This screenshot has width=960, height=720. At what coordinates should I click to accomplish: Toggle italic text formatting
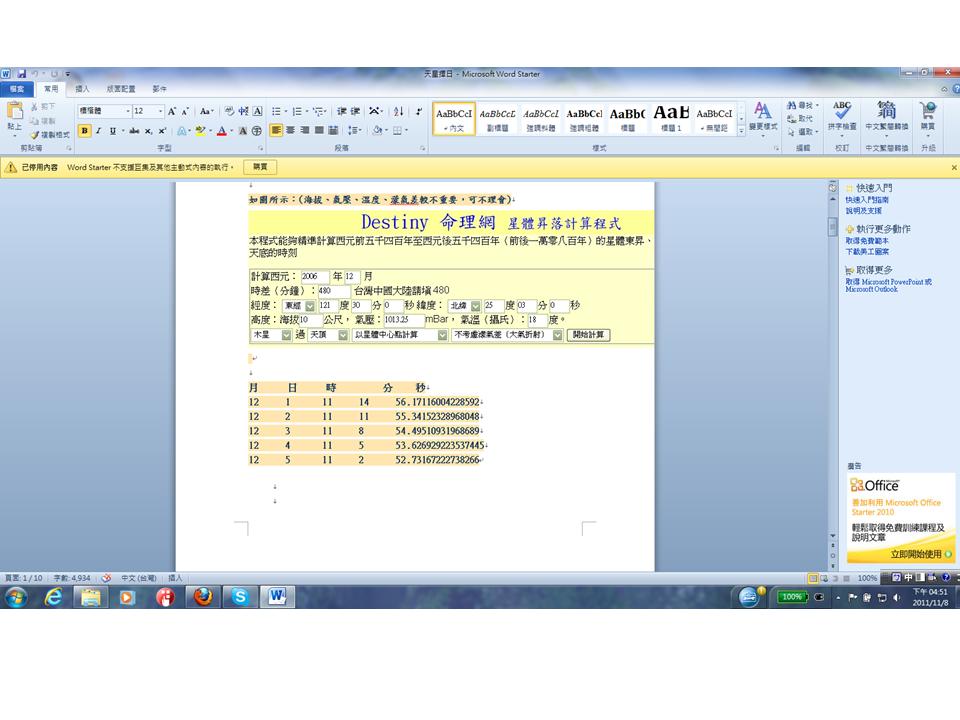click(x=98, y=130)
